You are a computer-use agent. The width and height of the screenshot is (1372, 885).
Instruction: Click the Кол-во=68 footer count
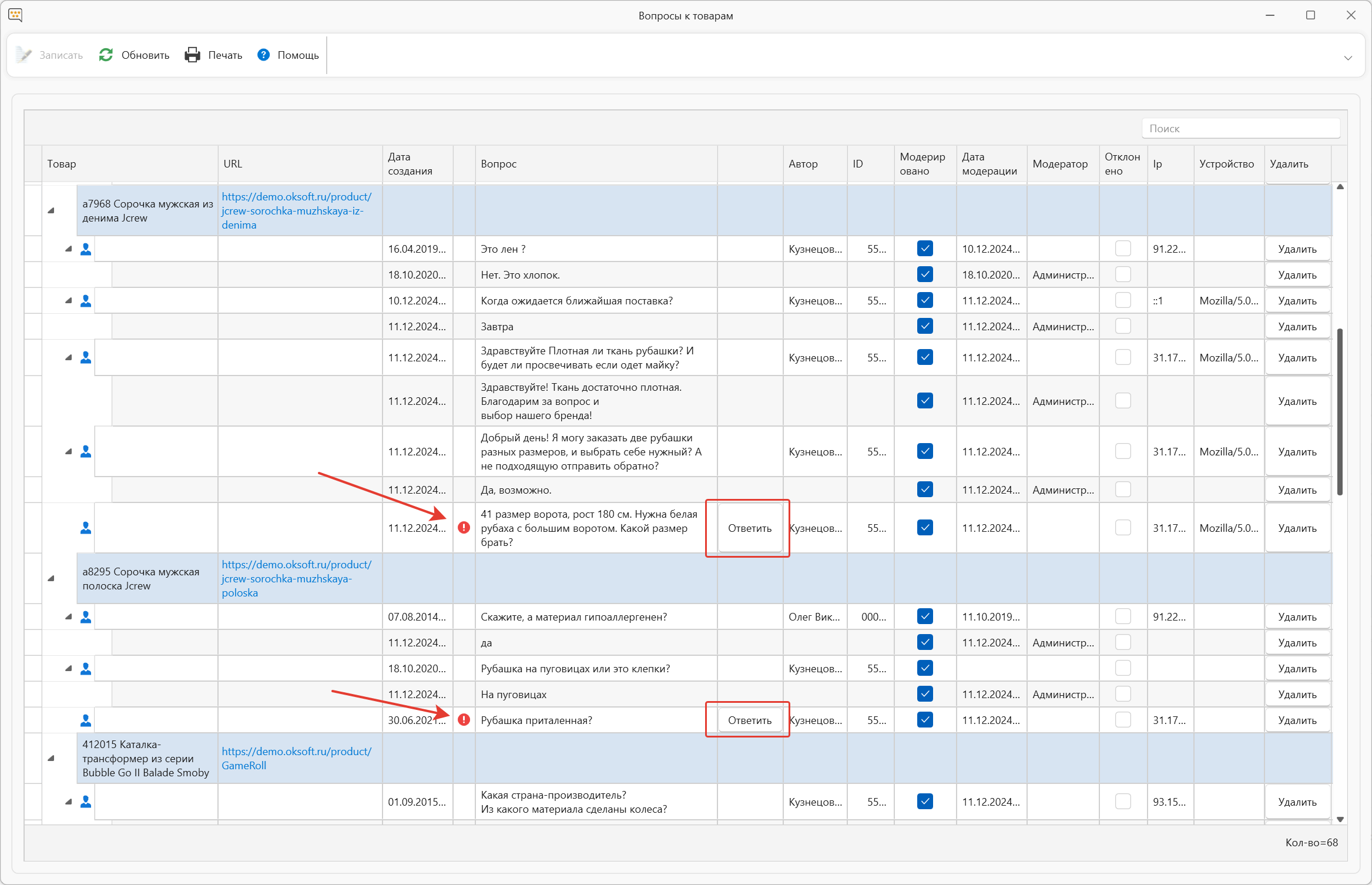click(x=1311, y=843)
